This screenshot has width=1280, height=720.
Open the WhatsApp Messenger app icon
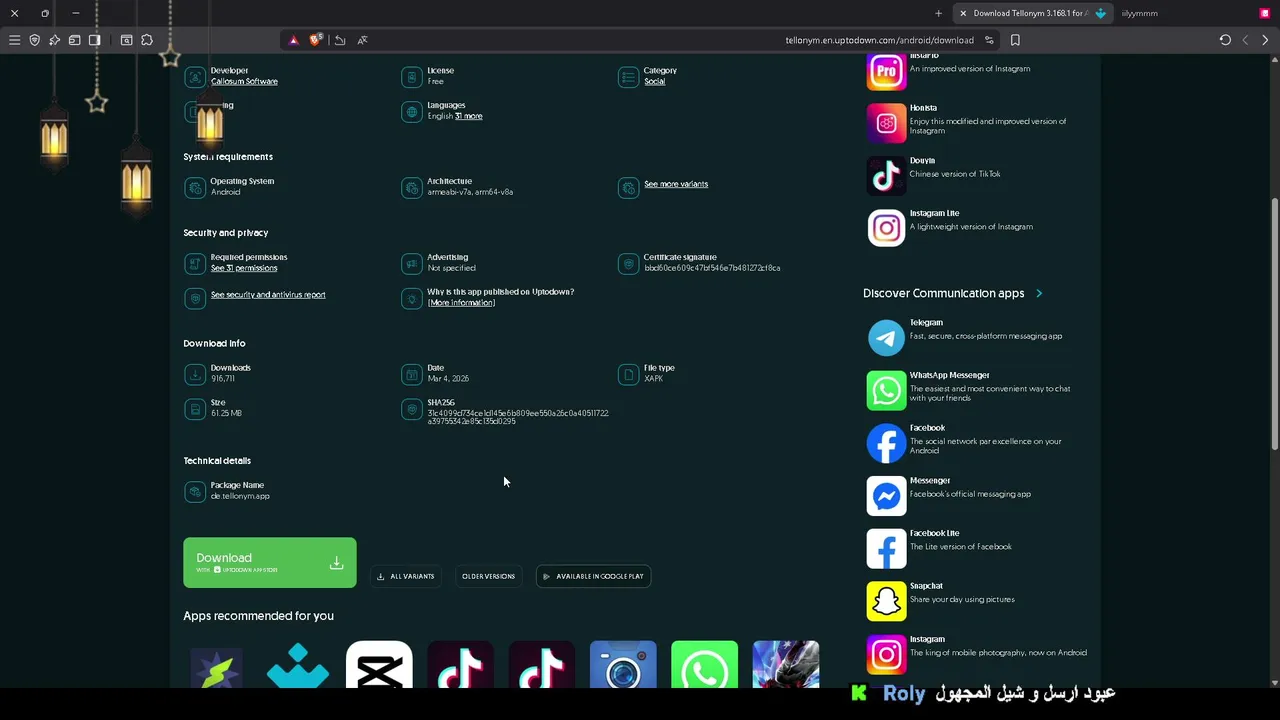pyautogui.click(x=886, y=391)
